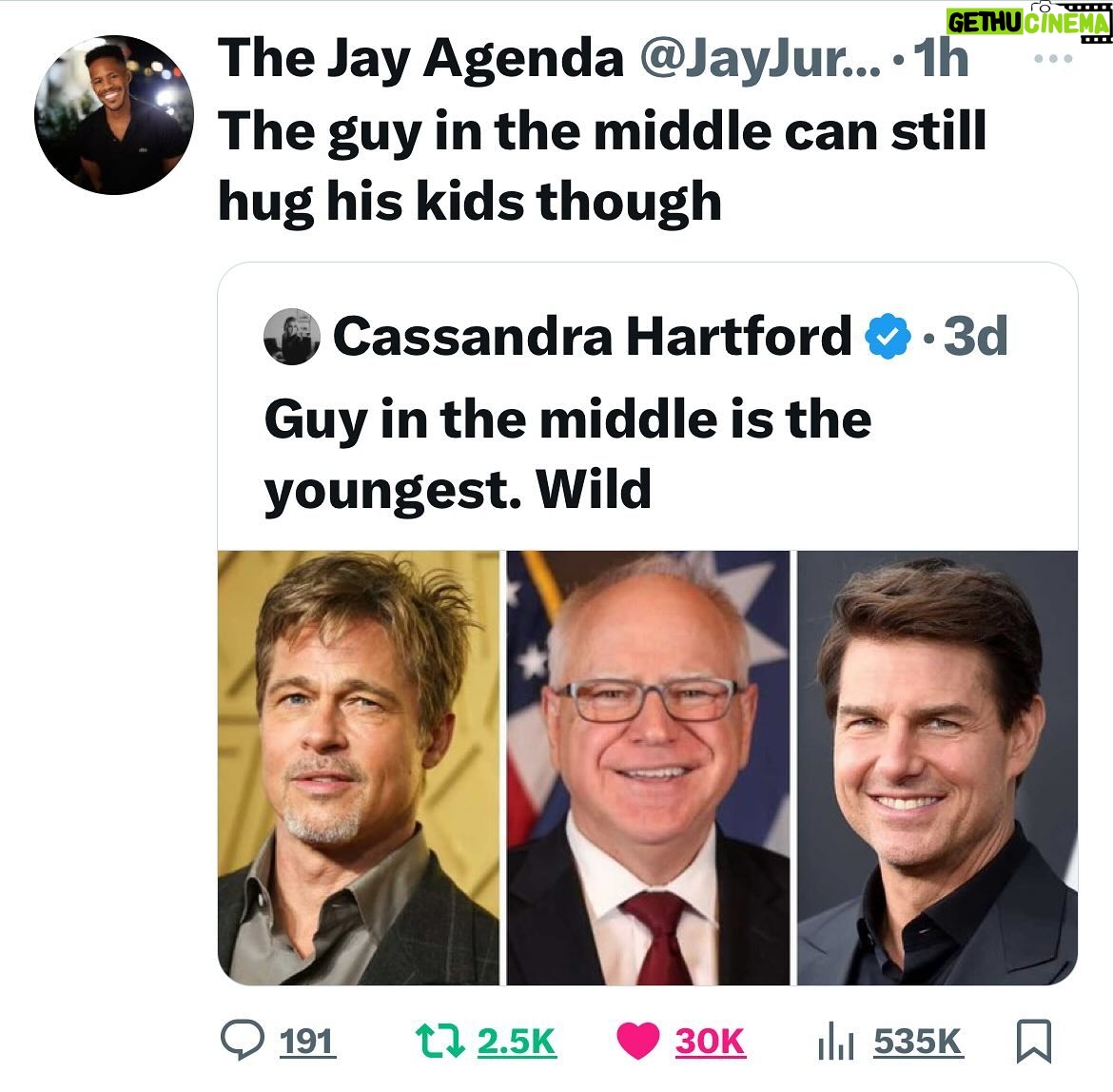Open The Jay Agenda profile picture
The image size is (1113, 1092).
click(x=114, y=115)
